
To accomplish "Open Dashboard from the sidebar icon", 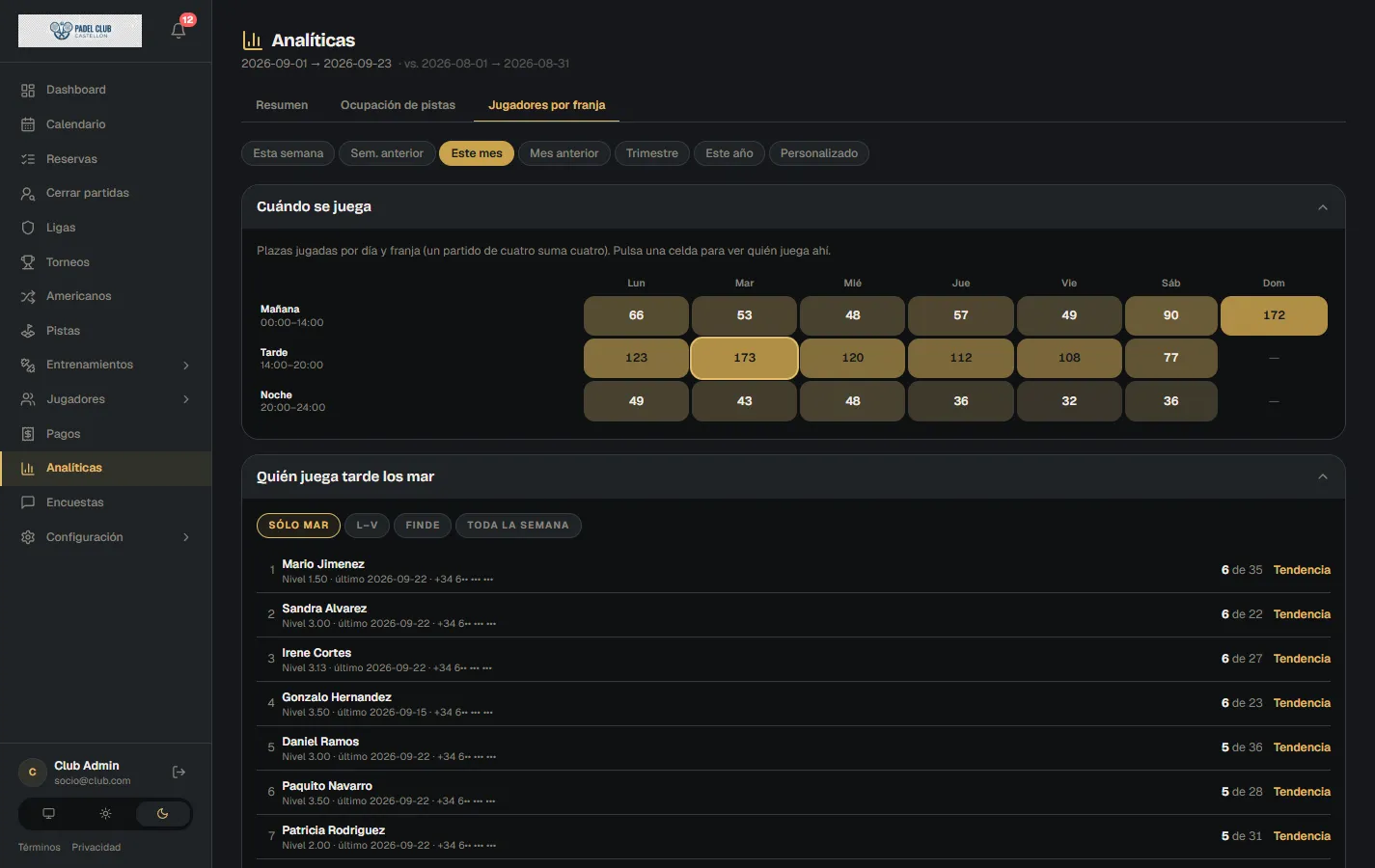I will point(28,90).
